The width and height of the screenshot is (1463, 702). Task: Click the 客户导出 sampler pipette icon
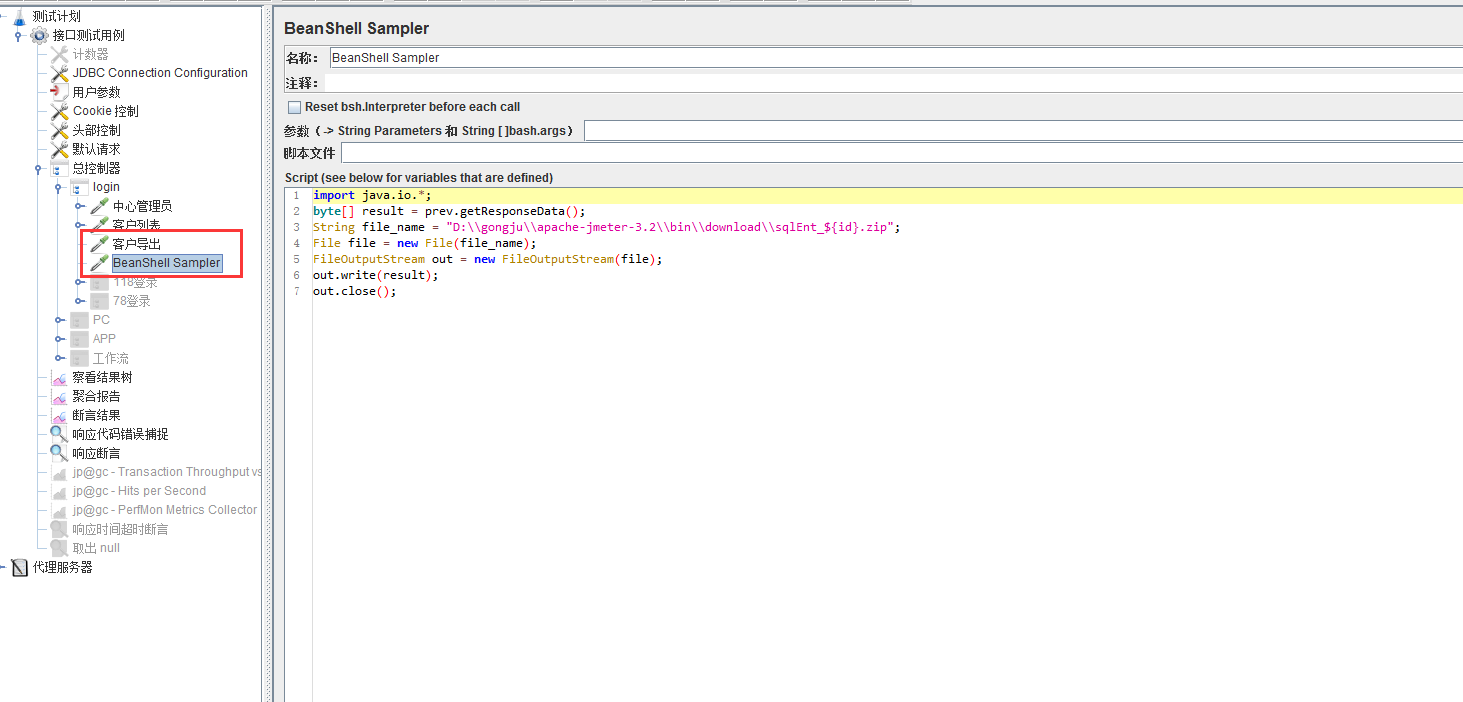pyautogui.click(x=100, y=244)
